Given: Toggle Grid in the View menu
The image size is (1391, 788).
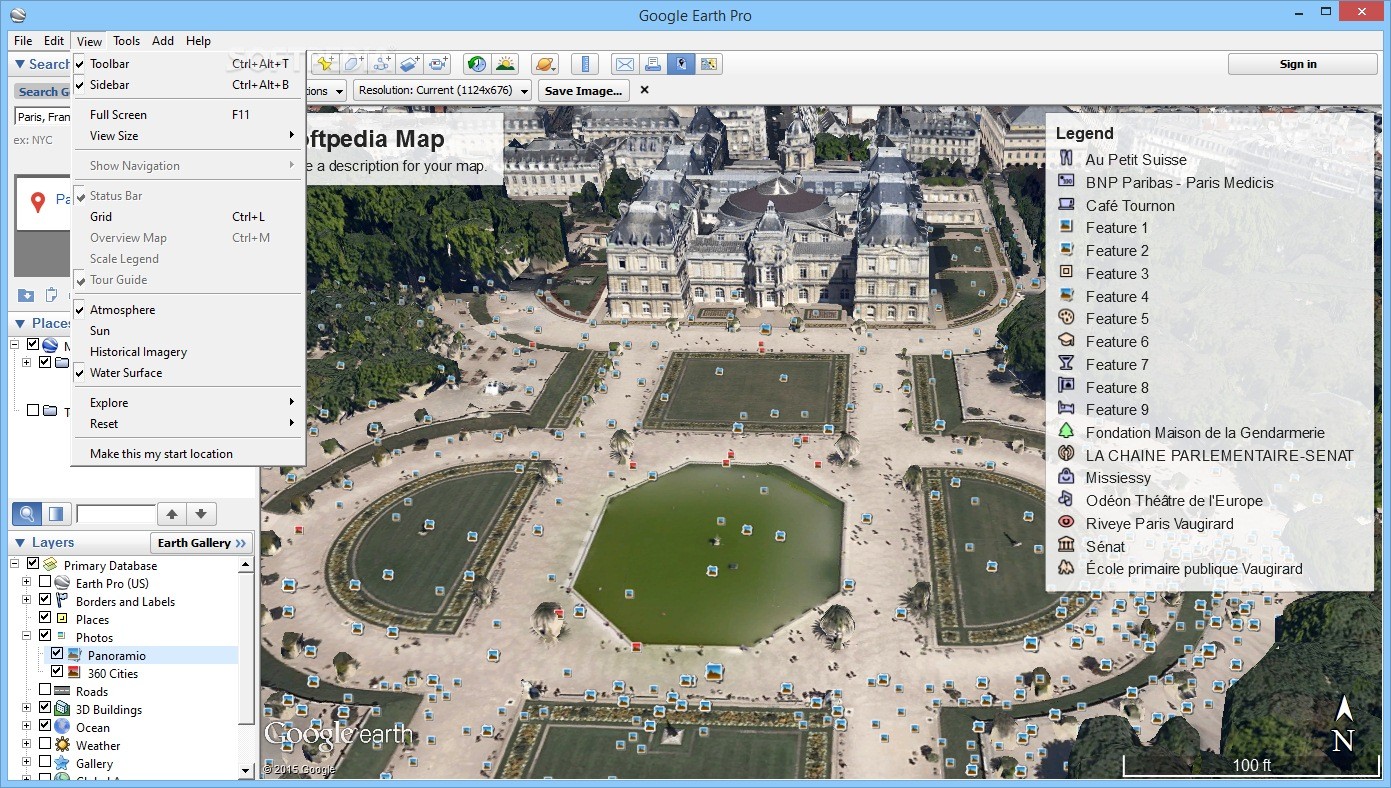Looking at the screenshot, I should pos(189,217).
